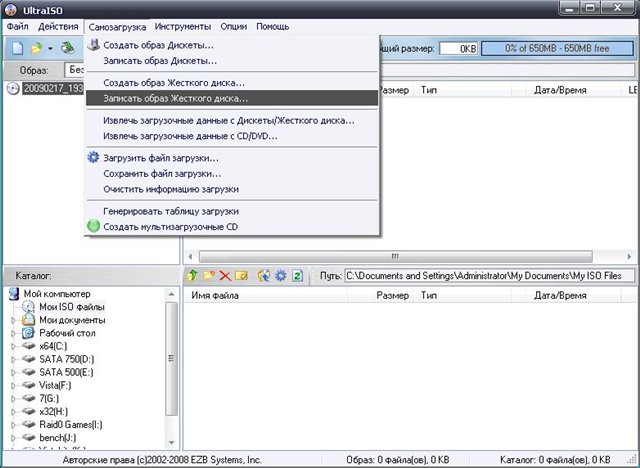Click the Мои ISO файлы disc icon
Image resolution: width=640 pixels, height=468 pixels.
28,306
